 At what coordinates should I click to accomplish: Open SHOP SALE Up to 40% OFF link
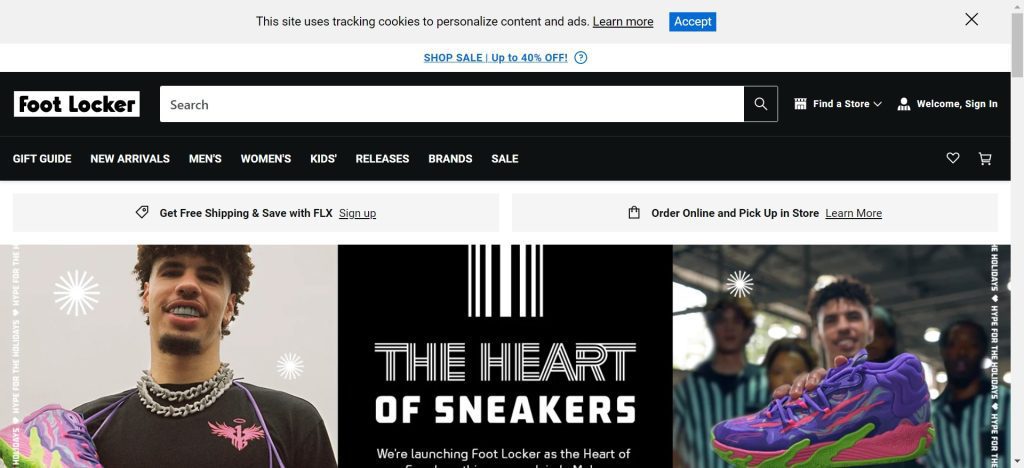click(x=495, y=57)
